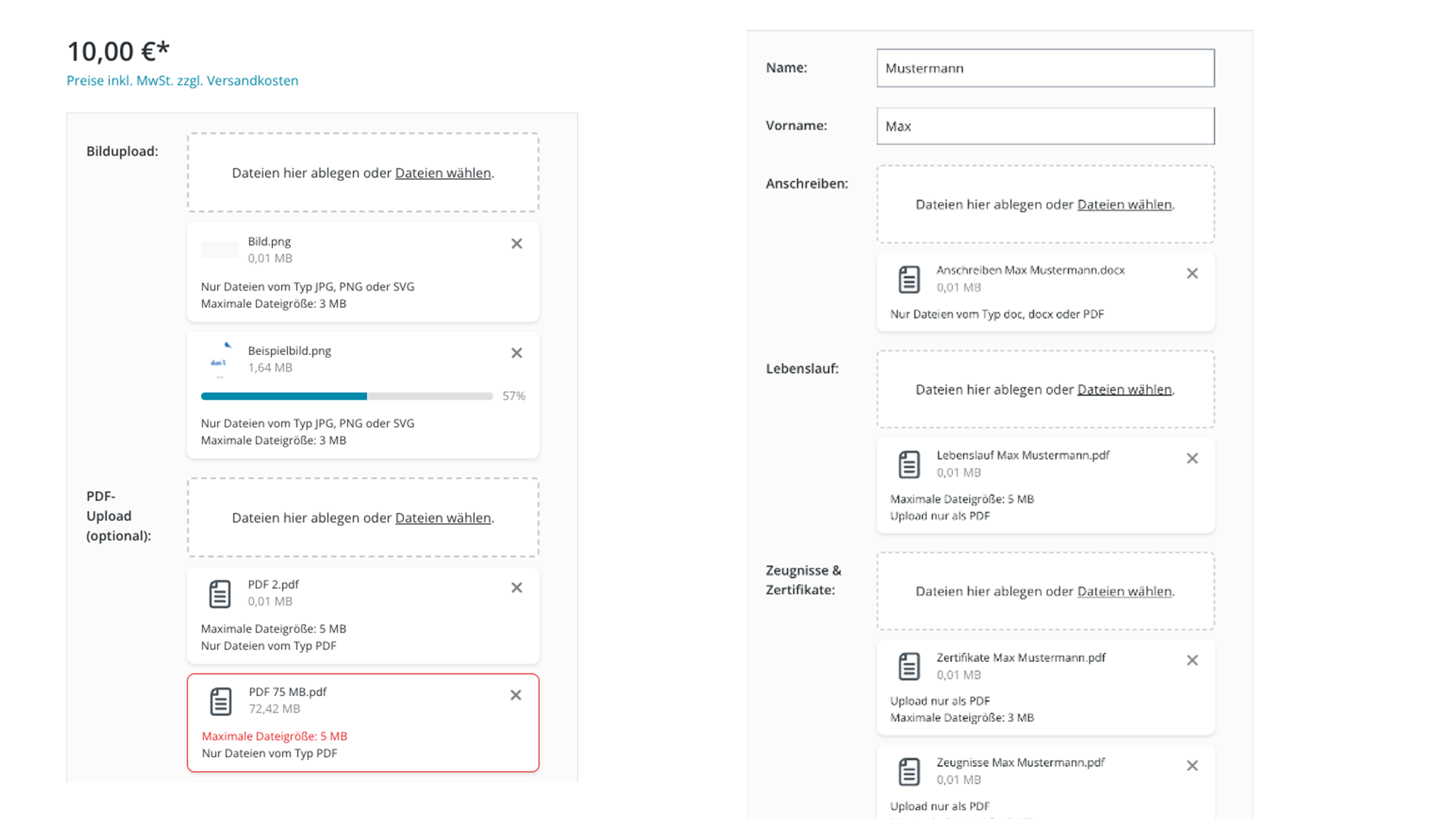
Task: Click document icon of PDF 2.pdf
Action: click(220, 594)
